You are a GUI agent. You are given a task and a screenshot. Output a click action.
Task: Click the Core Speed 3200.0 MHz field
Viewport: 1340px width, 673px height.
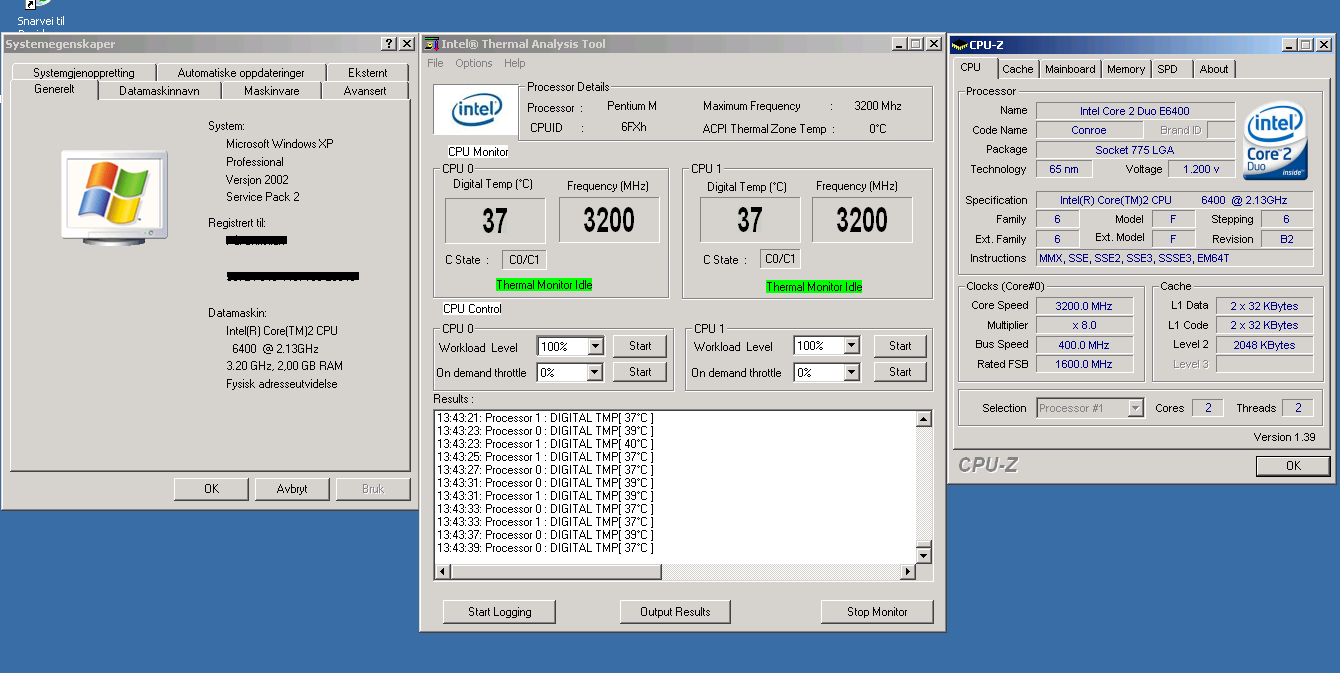tap(1083, 306)
